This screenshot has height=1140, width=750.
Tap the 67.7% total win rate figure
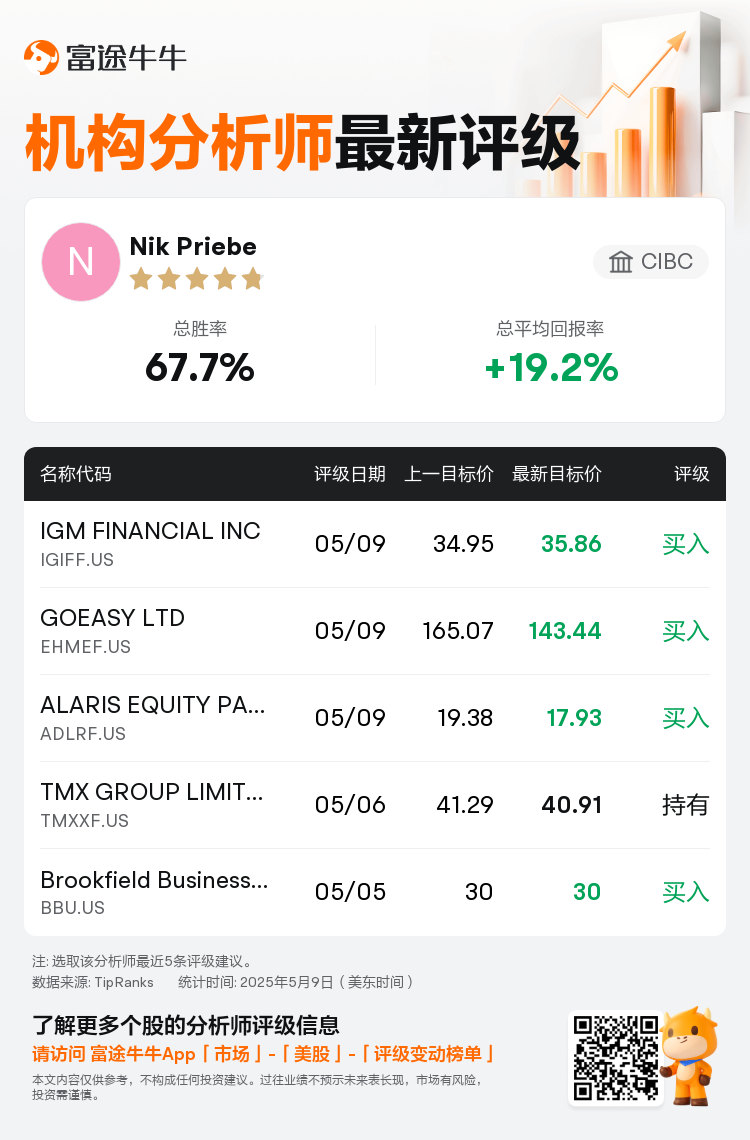[x=200, y=367]
